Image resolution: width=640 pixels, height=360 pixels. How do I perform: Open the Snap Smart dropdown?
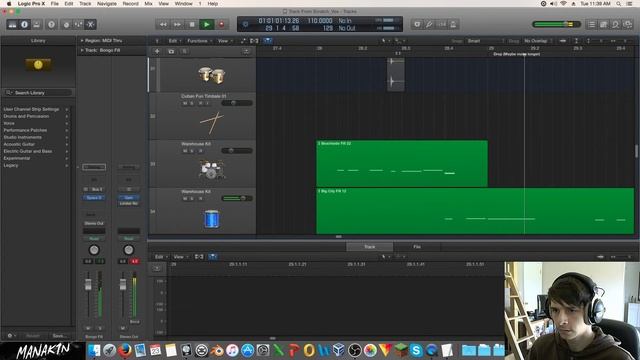click(486, 41)
